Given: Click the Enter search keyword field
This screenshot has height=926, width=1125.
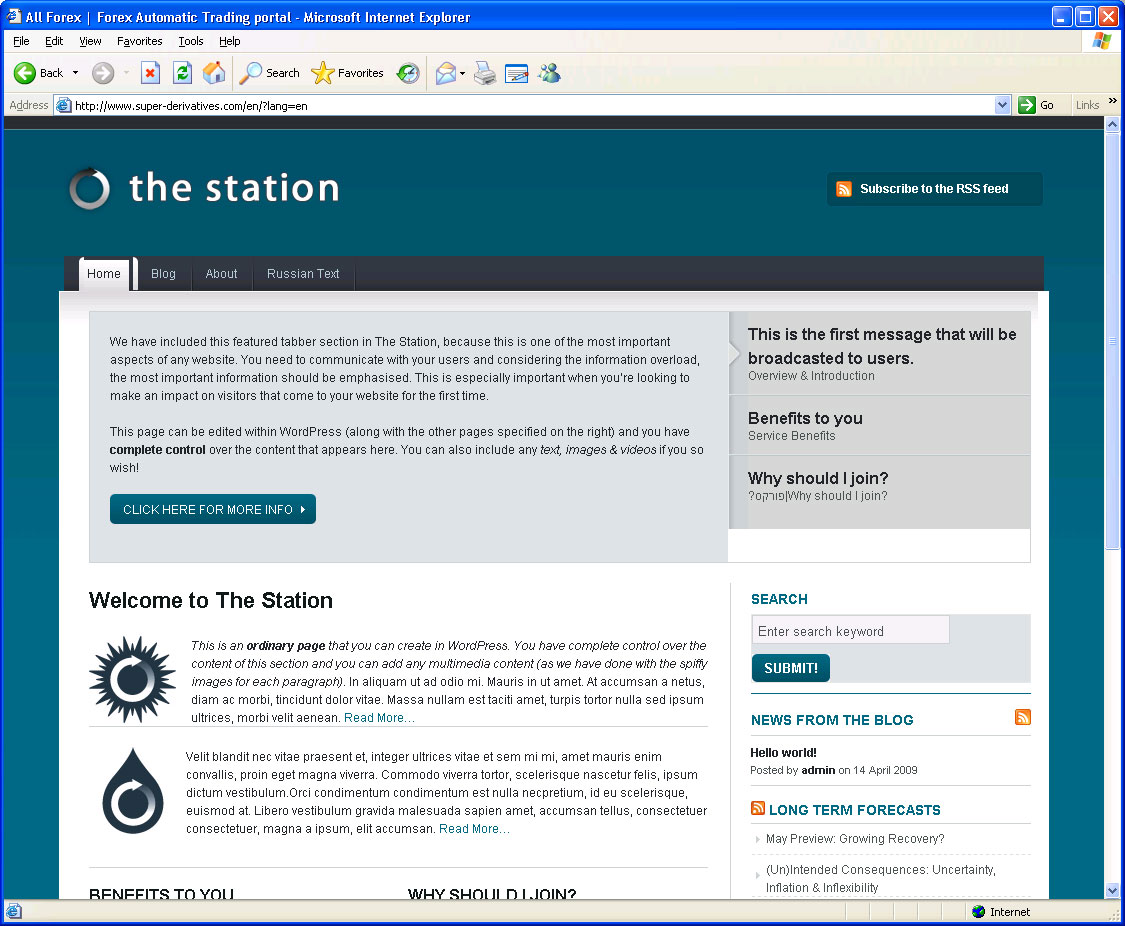Looking at the screenshot, I should point(850,631).
